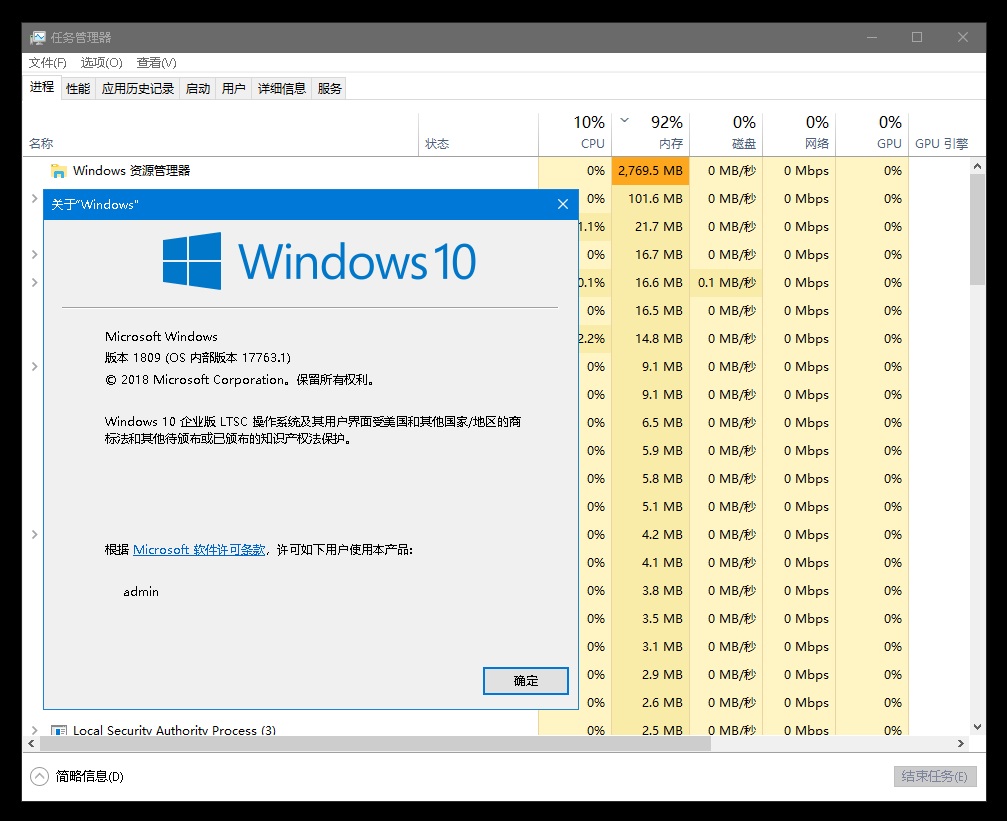Select the 2,769.5 MB memory cell
Viewport: 1007px width, 821px height.
650,171
